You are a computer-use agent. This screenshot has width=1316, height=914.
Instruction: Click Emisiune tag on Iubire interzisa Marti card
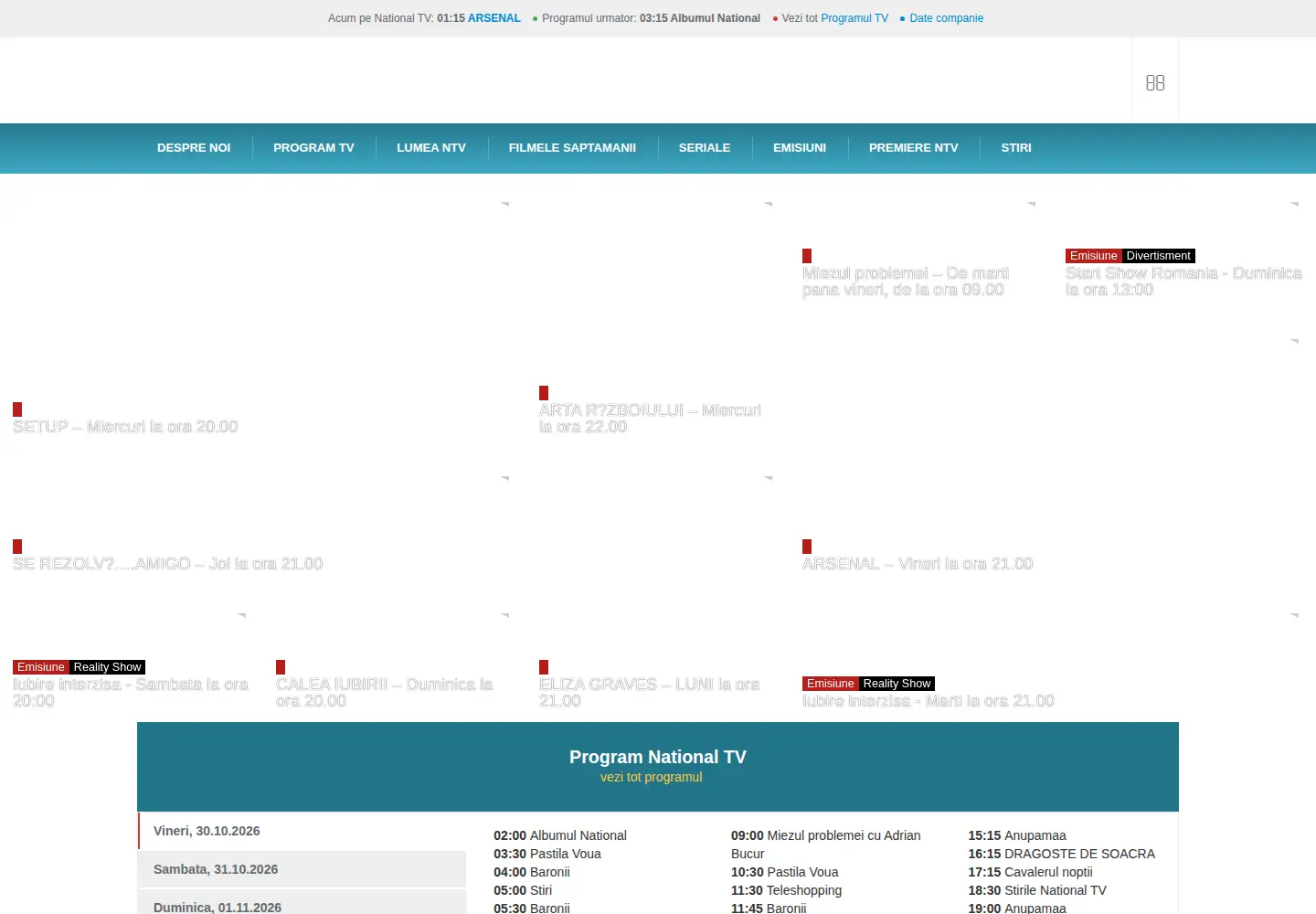[831, 684]
